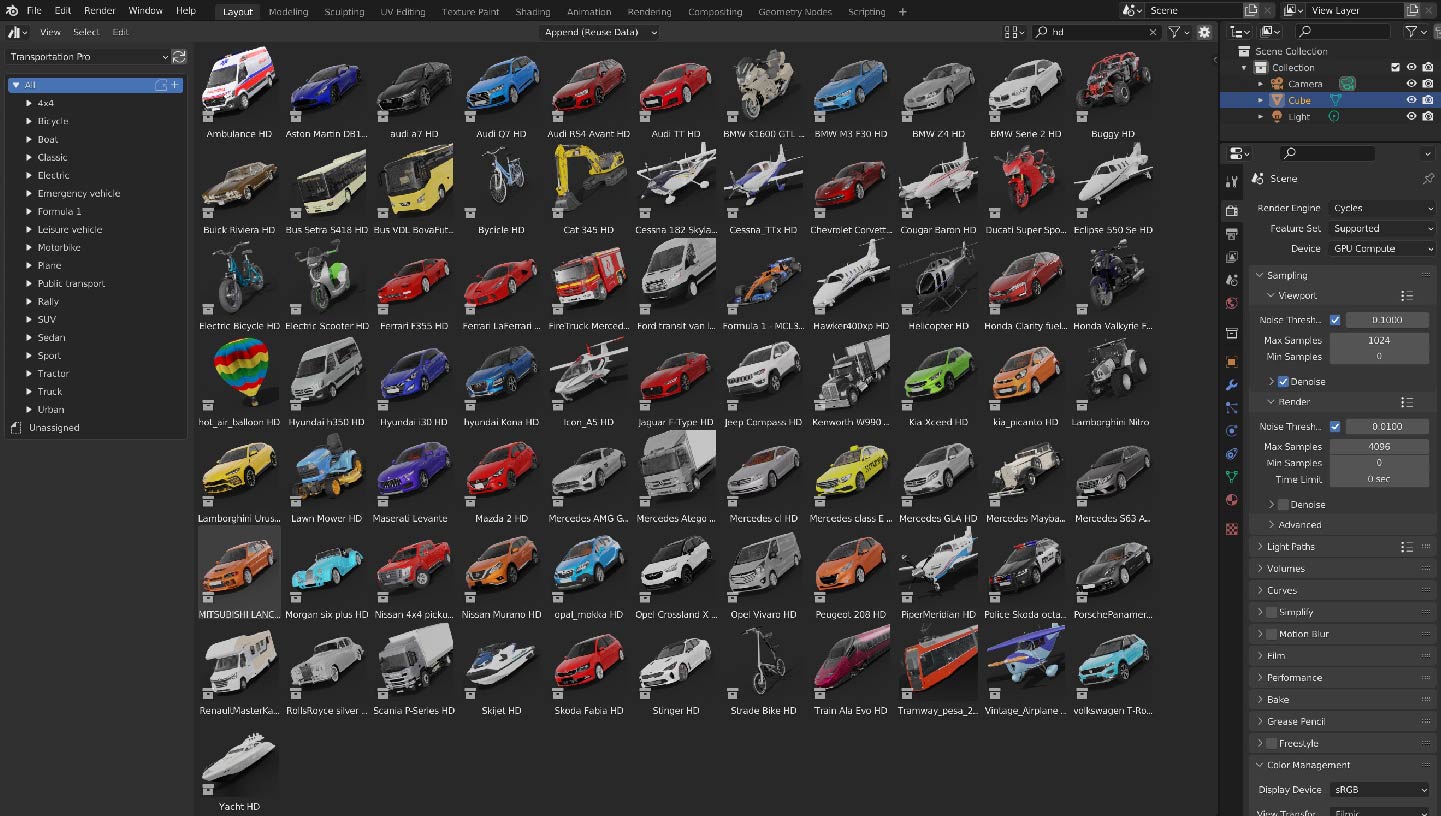Hide the Camera in the viewport

pos(1411,84)
